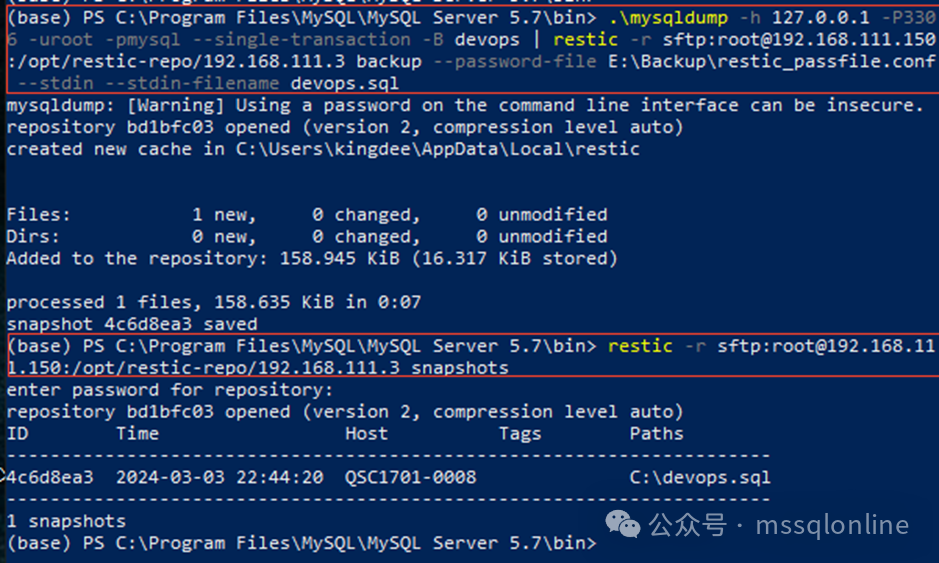Screen dimensions: 939x563
Task: Click the 'Files:' statistics row label
Action: pos(38,215)
